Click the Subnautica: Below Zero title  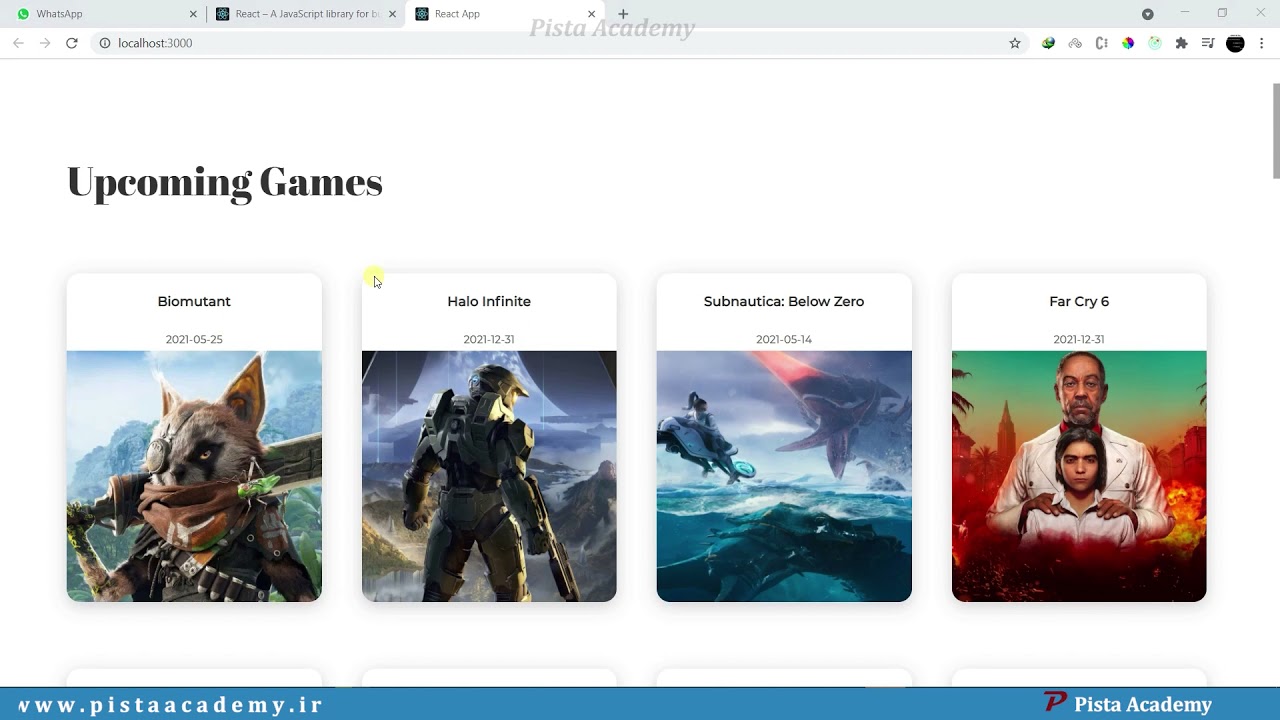click(x=784, y=301)
